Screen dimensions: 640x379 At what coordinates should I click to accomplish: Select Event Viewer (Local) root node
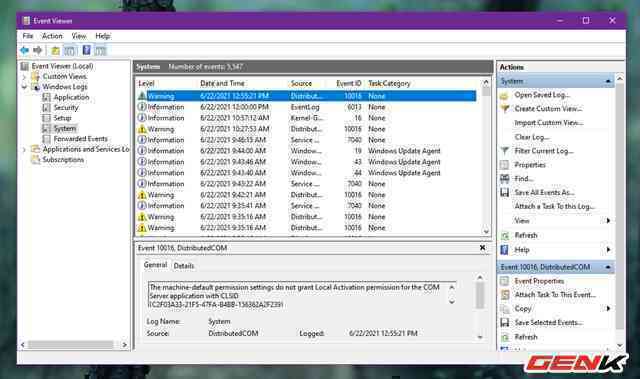[62, 66]
